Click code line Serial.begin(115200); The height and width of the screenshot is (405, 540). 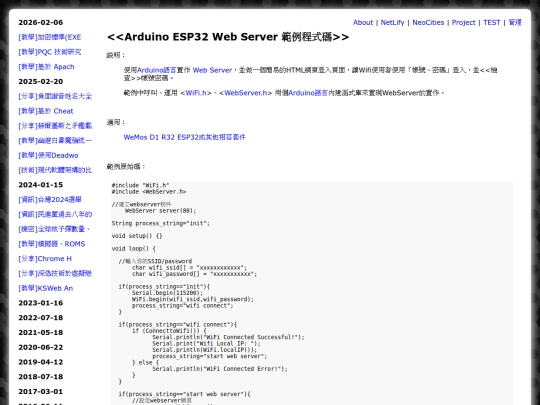tap(167, 293)
